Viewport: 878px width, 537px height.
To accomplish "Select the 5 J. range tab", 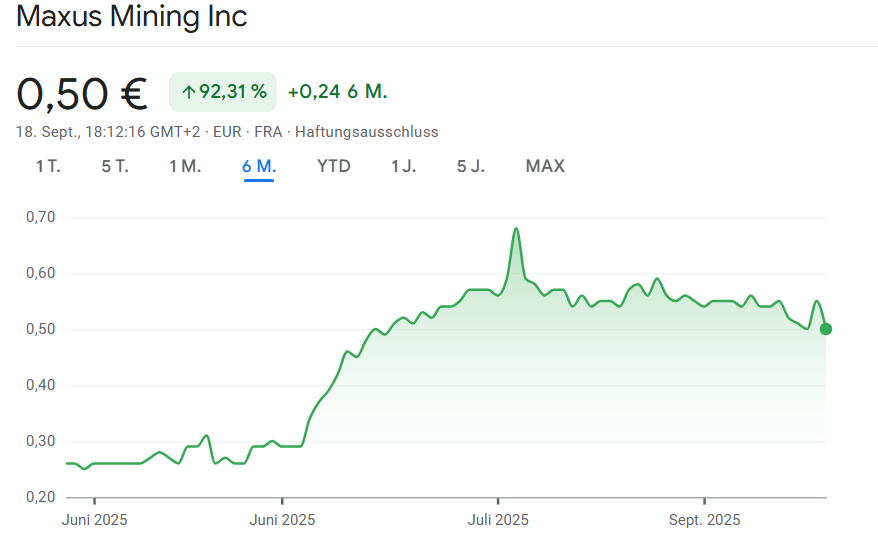I will click(x=470, y=166).
